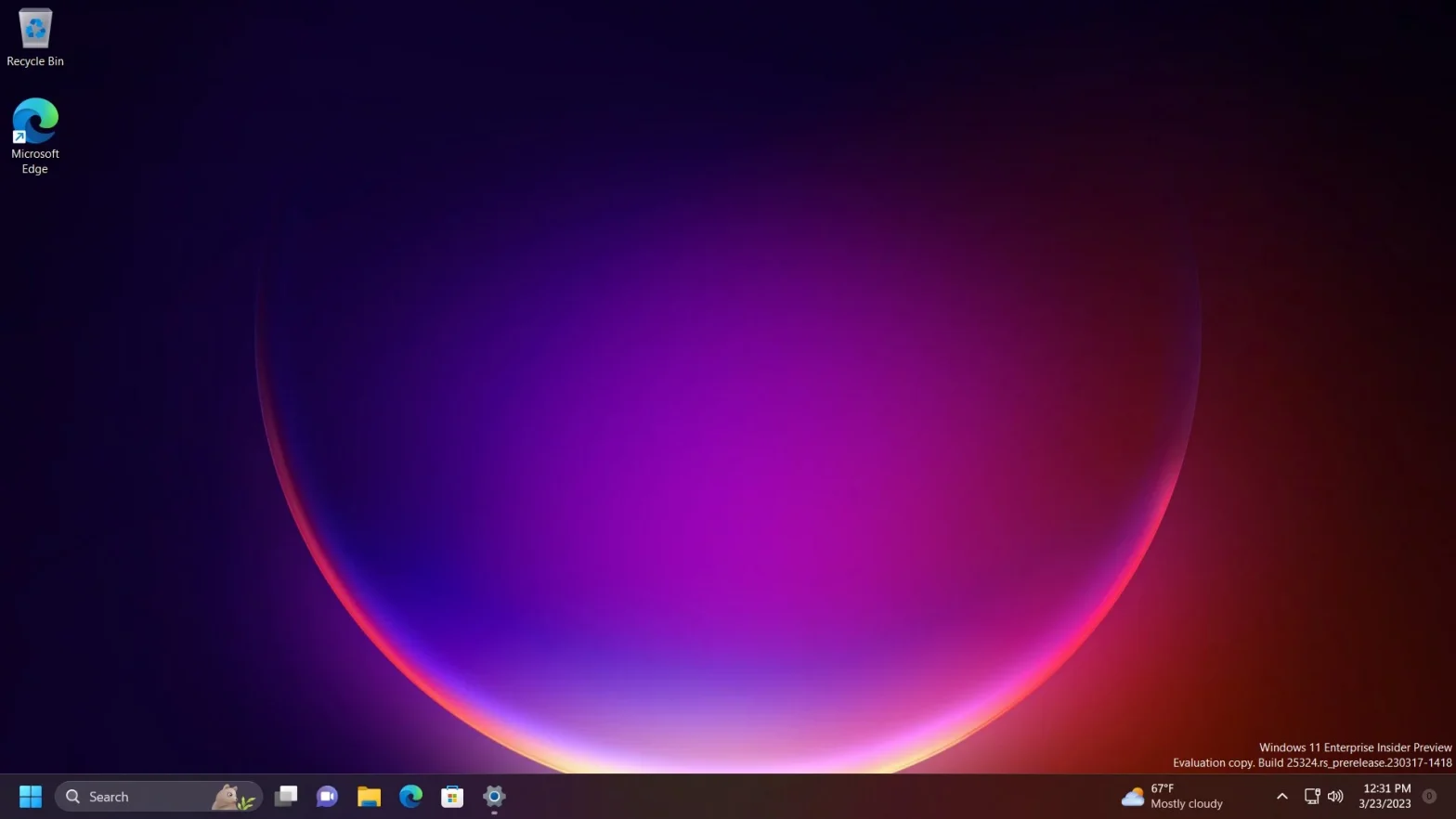The height and width of the screenshot is (819, 1456).
Task: Switch to the Settings app on taskbar
Action: click(494, 797)
